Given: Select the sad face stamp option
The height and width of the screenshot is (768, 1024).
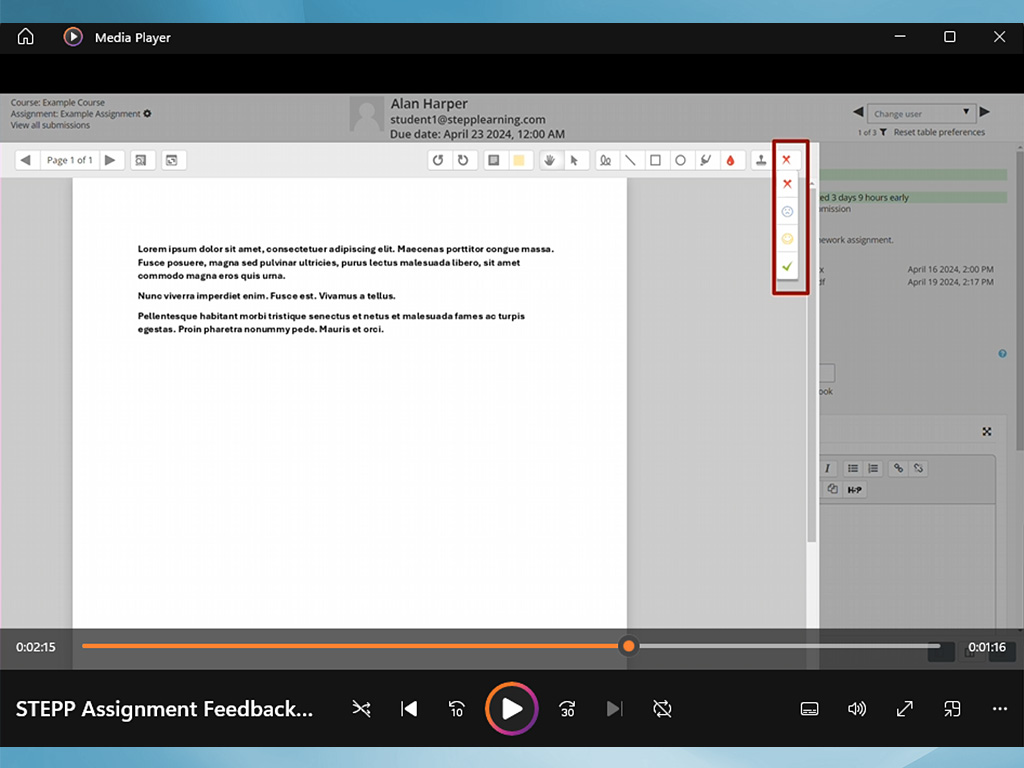Looking at the screenshot, I should 787,212.
